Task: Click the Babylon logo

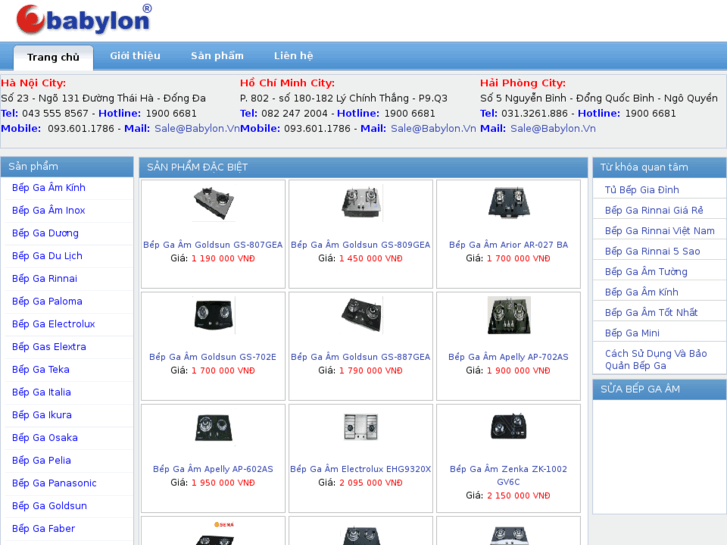Action: pyautogui.click(x=84, y=19)
